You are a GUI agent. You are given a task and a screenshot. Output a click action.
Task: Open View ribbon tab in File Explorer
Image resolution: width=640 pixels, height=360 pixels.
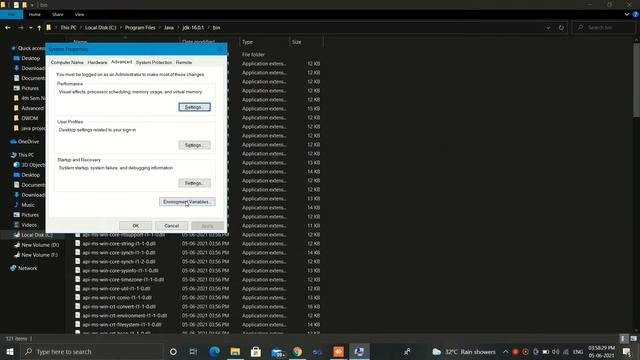click(79, 14)
